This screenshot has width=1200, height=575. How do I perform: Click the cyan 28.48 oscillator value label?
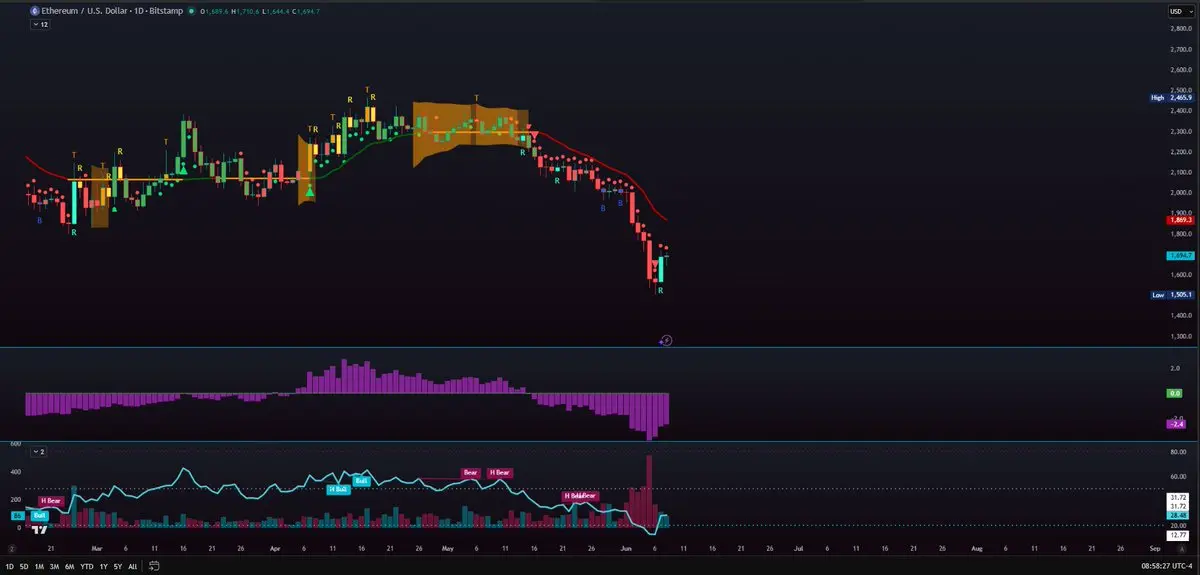pyautogui.click(x=1177, y=516)
